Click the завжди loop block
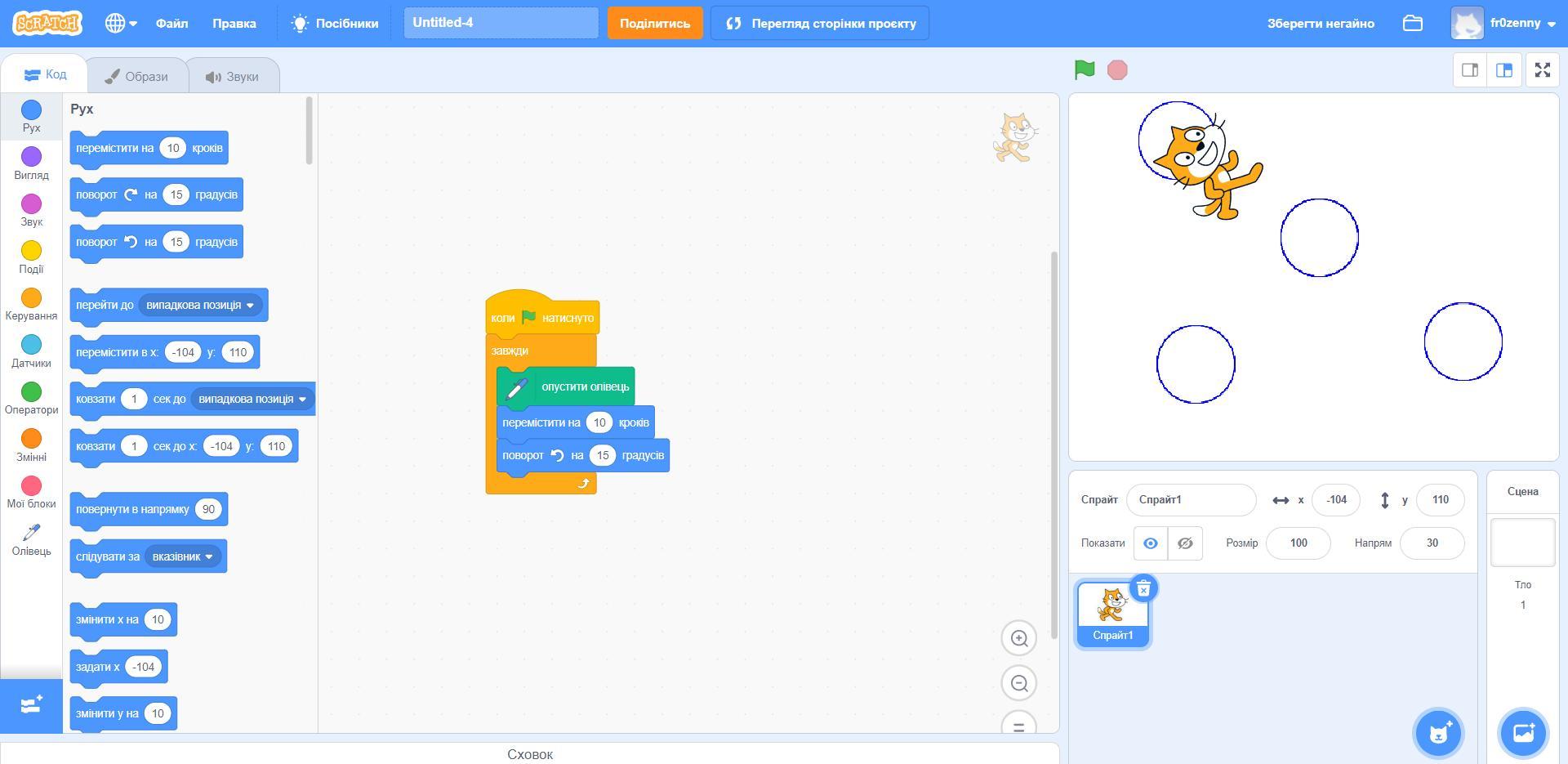Image resolution: width=1568 pixels, height=764 pixels. point(510,351)
